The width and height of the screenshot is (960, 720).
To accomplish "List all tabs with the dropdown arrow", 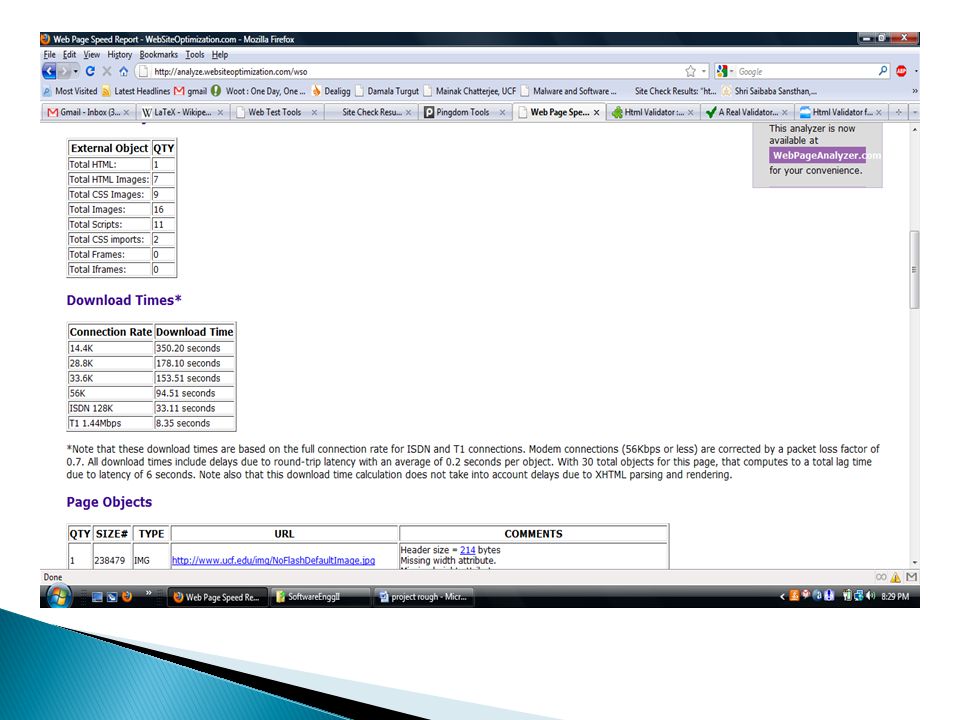I will [914, 112].
